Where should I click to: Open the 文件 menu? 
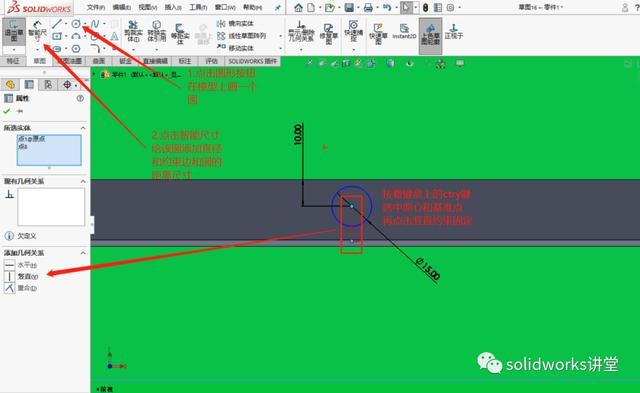(96, 7)
